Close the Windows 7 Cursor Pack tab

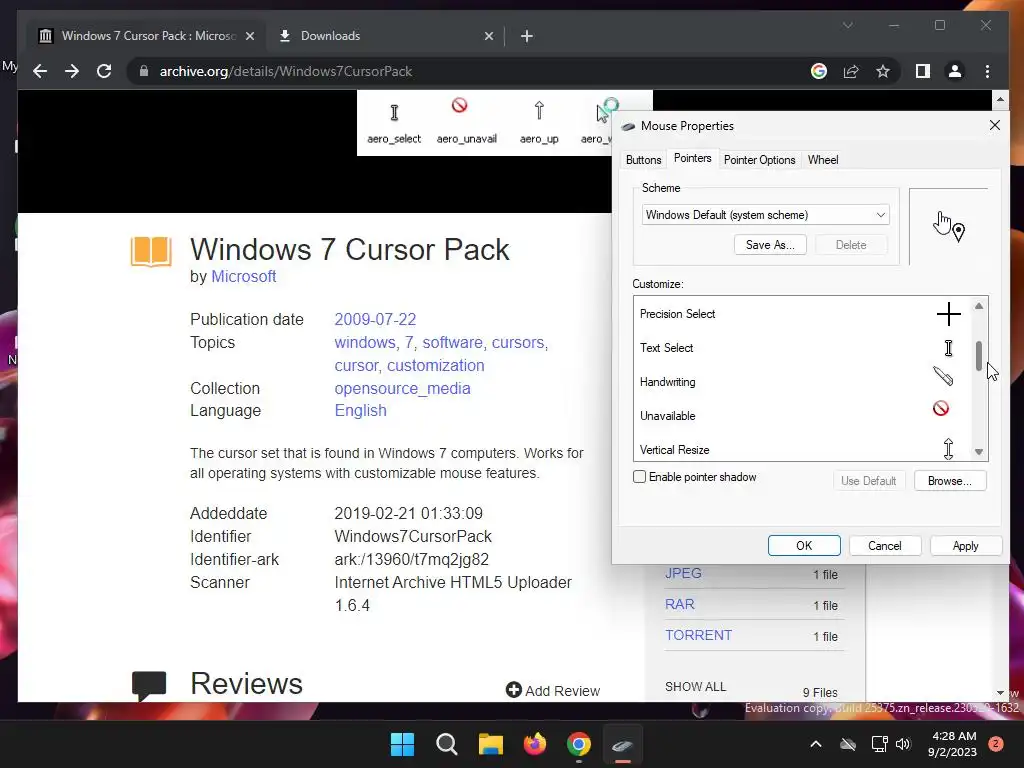click(249, 36)
